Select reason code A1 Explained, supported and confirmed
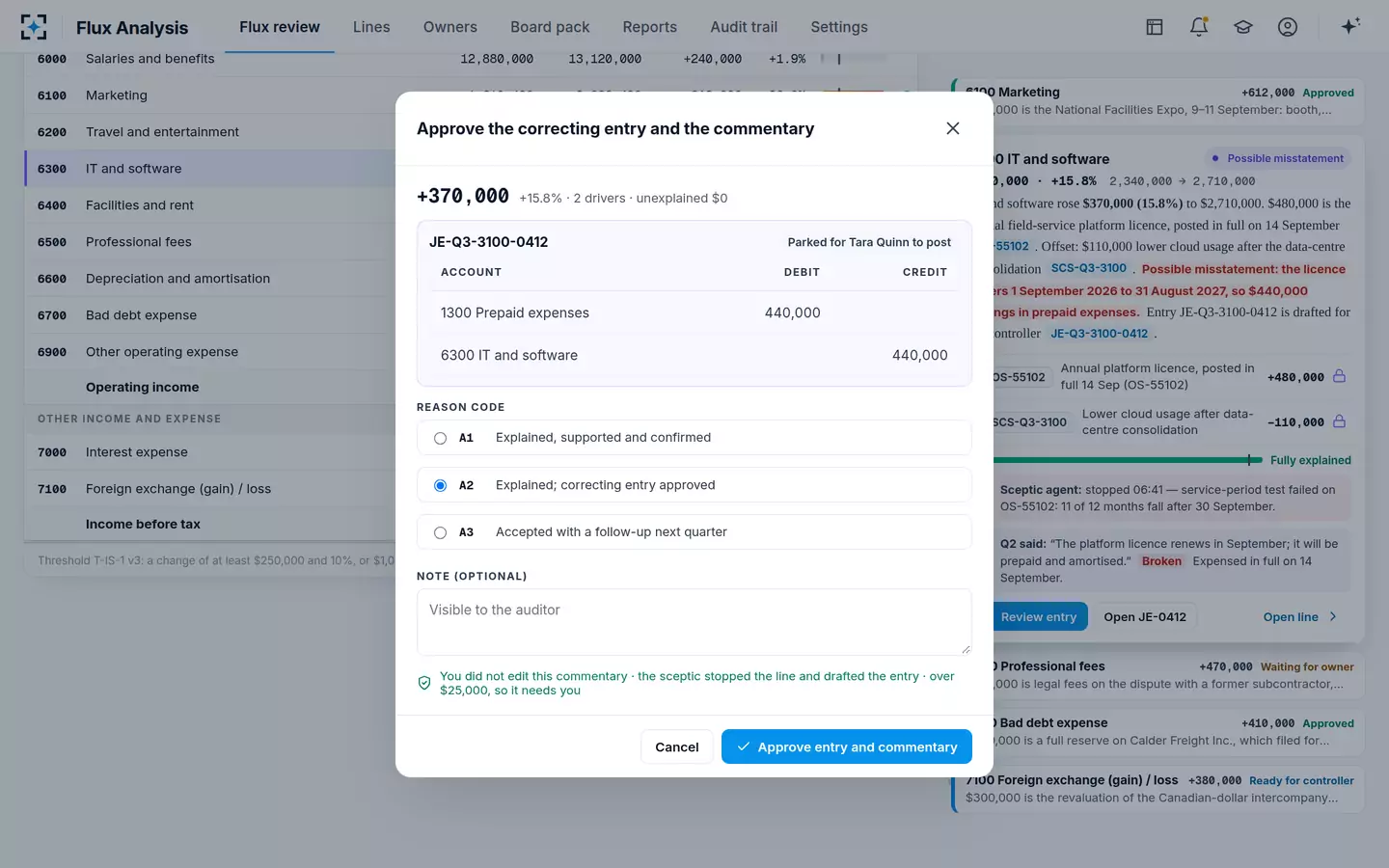Screen dimensions: 1389x868 pos(694,438)
